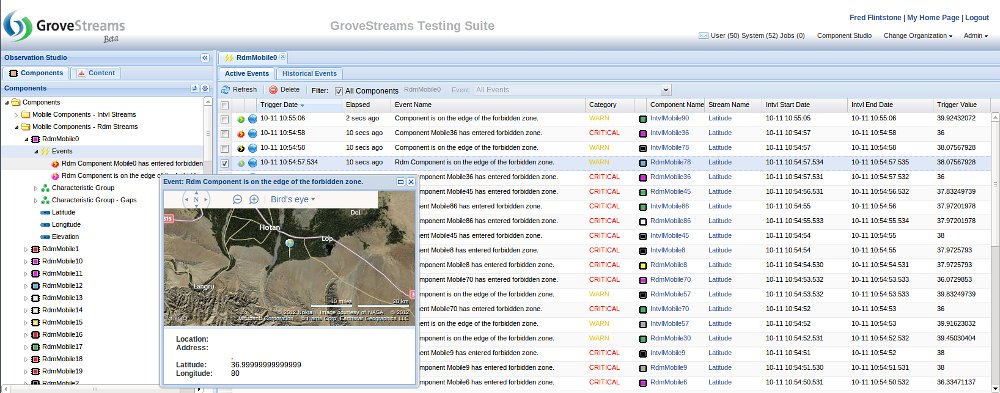
Task: Open the IntvlMobile90 component link
Action: coord(670,119)
